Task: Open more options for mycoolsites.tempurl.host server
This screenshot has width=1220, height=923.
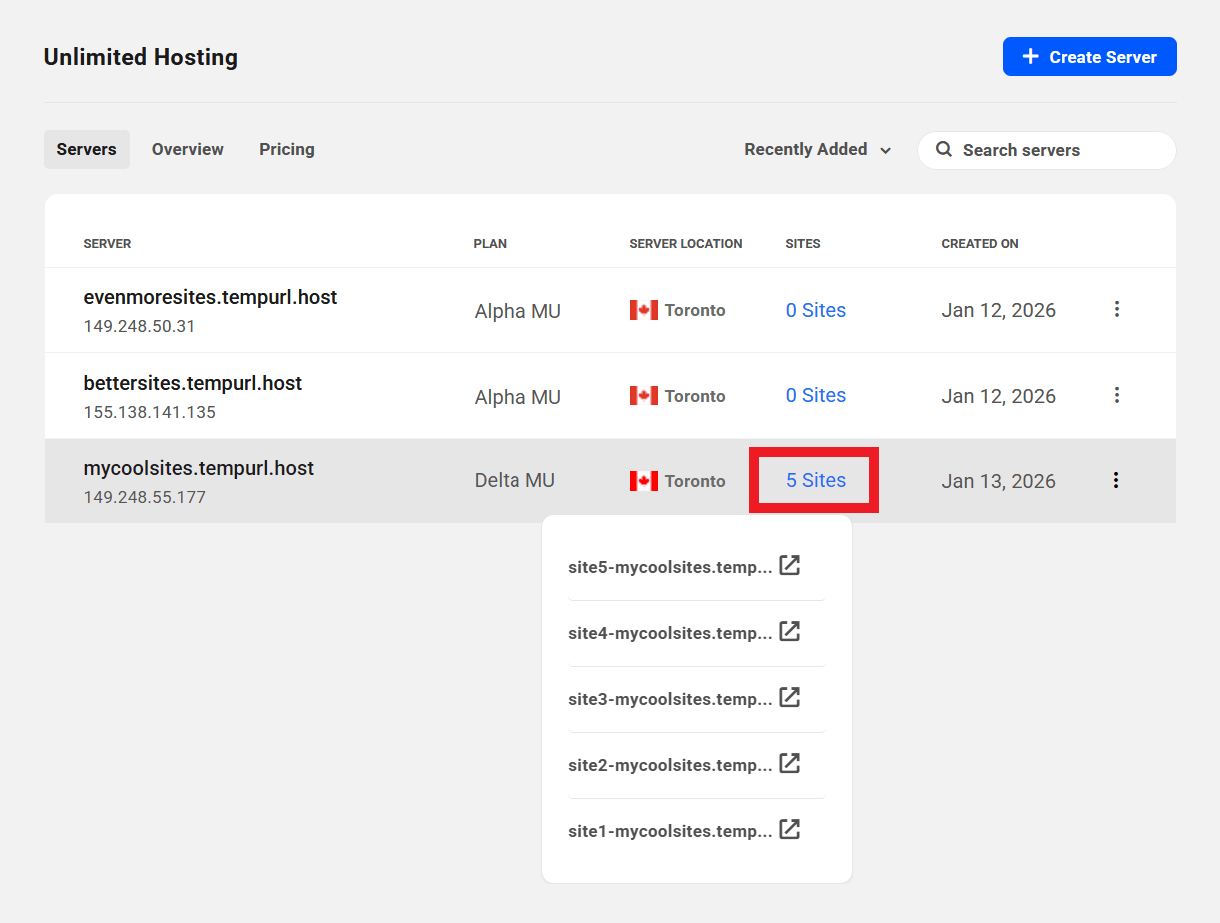Action: coord(1117,481)
